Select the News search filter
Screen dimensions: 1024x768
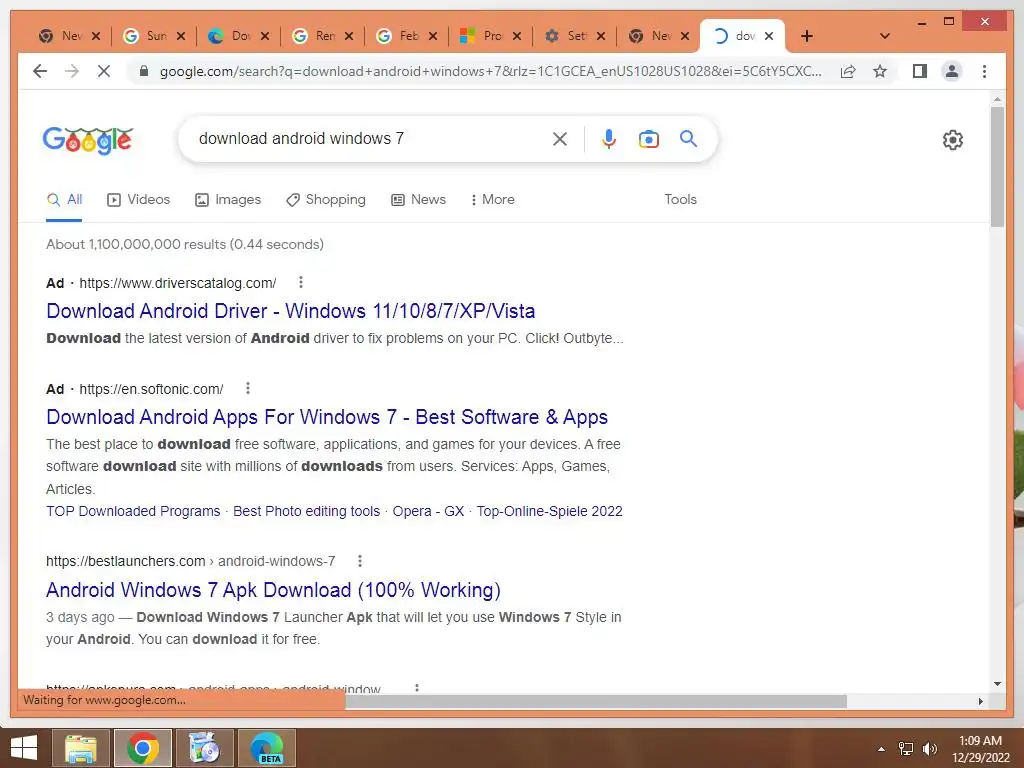point(419,200)
